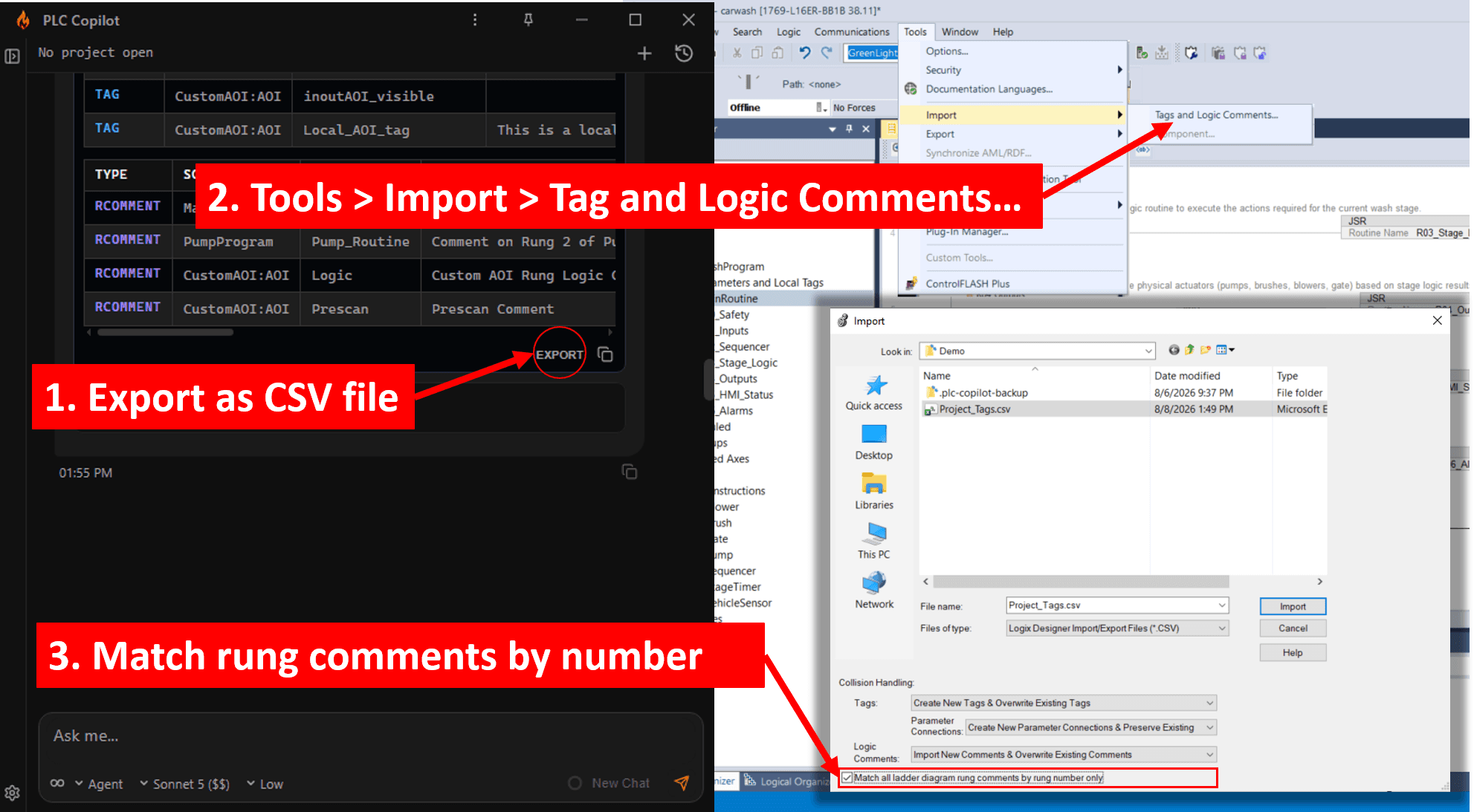Open This PC location in Import dialog
1474x812 pixels.
tap(873, 542)
